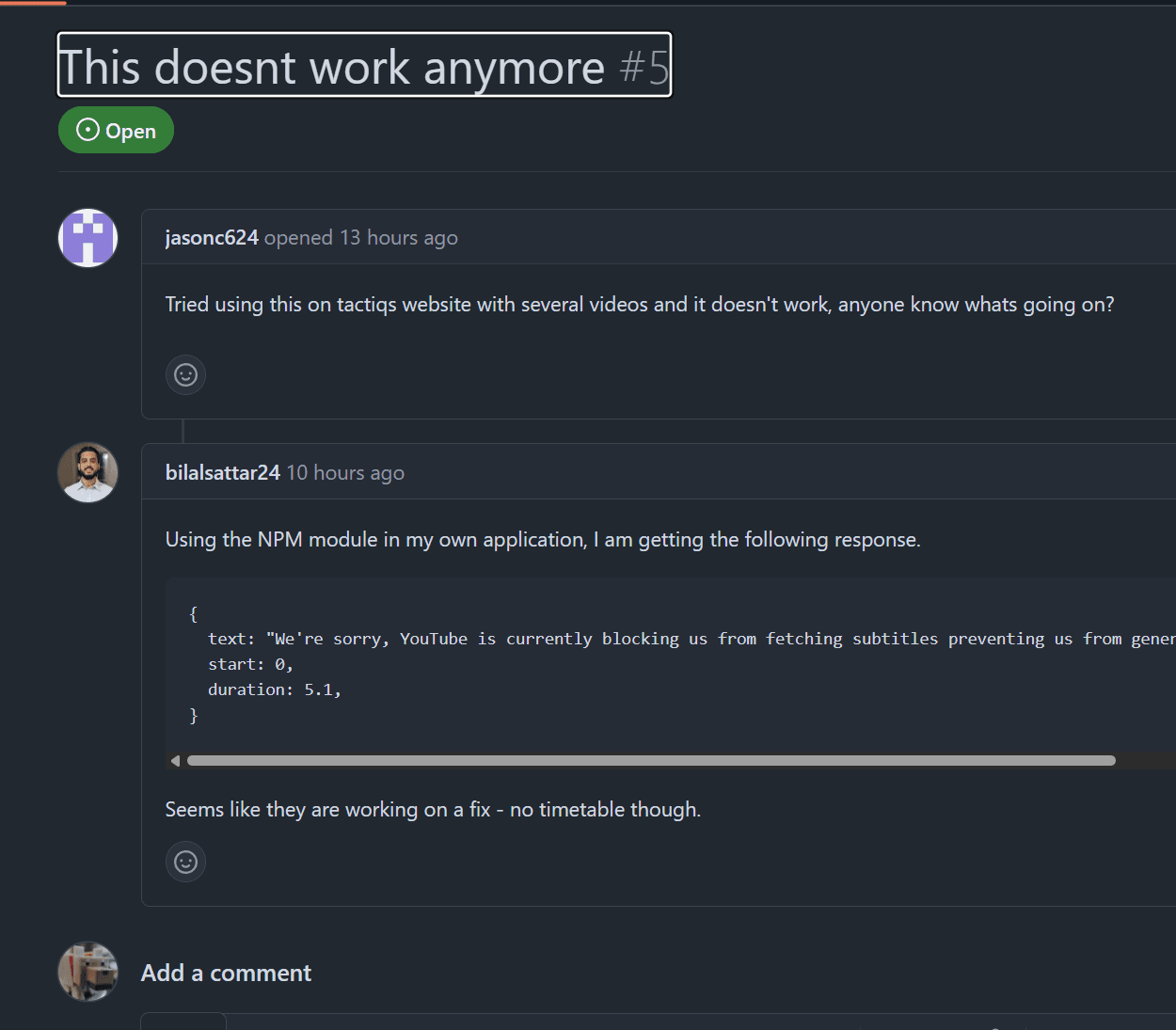
Task: Select the Write tab below Add a comment
Action: (x=183, y=1023)
